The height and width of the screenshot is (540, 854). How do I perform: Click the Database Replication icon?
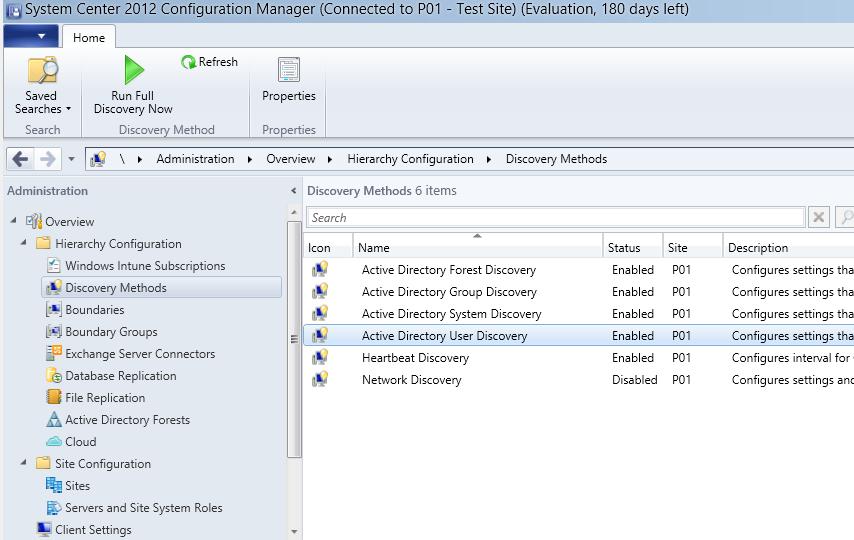(x=54, y=375)
